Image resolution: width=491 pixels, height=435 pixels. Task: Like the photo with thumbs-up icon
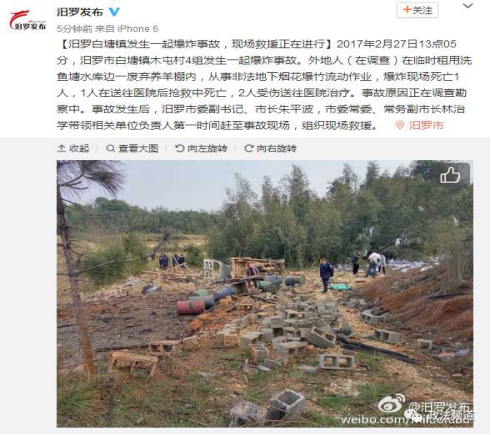click(450, 175)
